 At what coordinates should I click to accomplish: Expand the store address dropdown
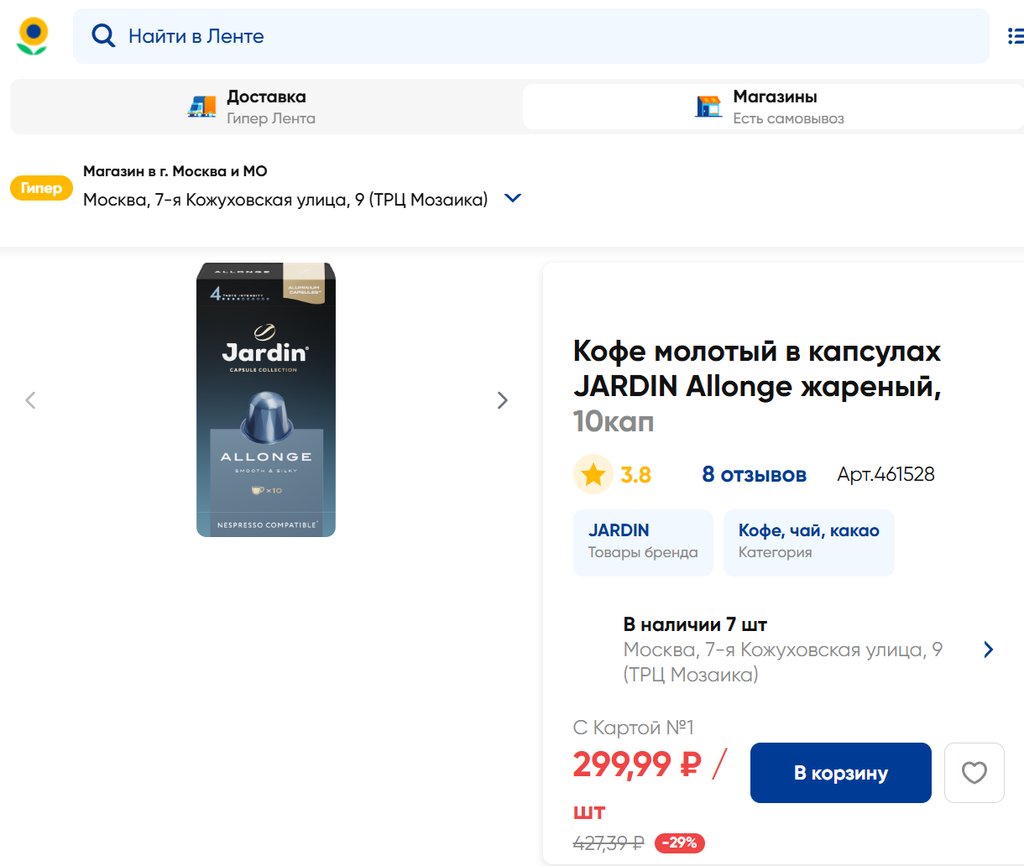(512, 198)
